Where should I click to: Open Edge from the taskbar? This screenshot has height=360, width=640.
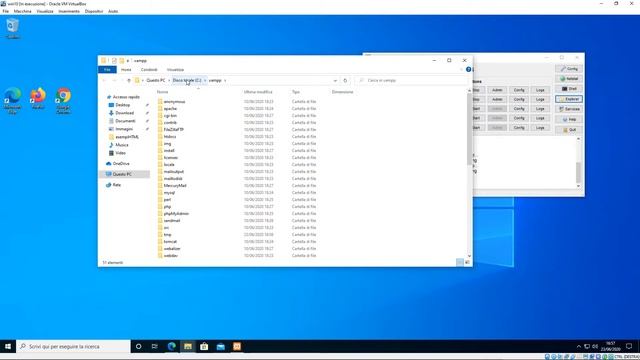(x=171, y=346)
